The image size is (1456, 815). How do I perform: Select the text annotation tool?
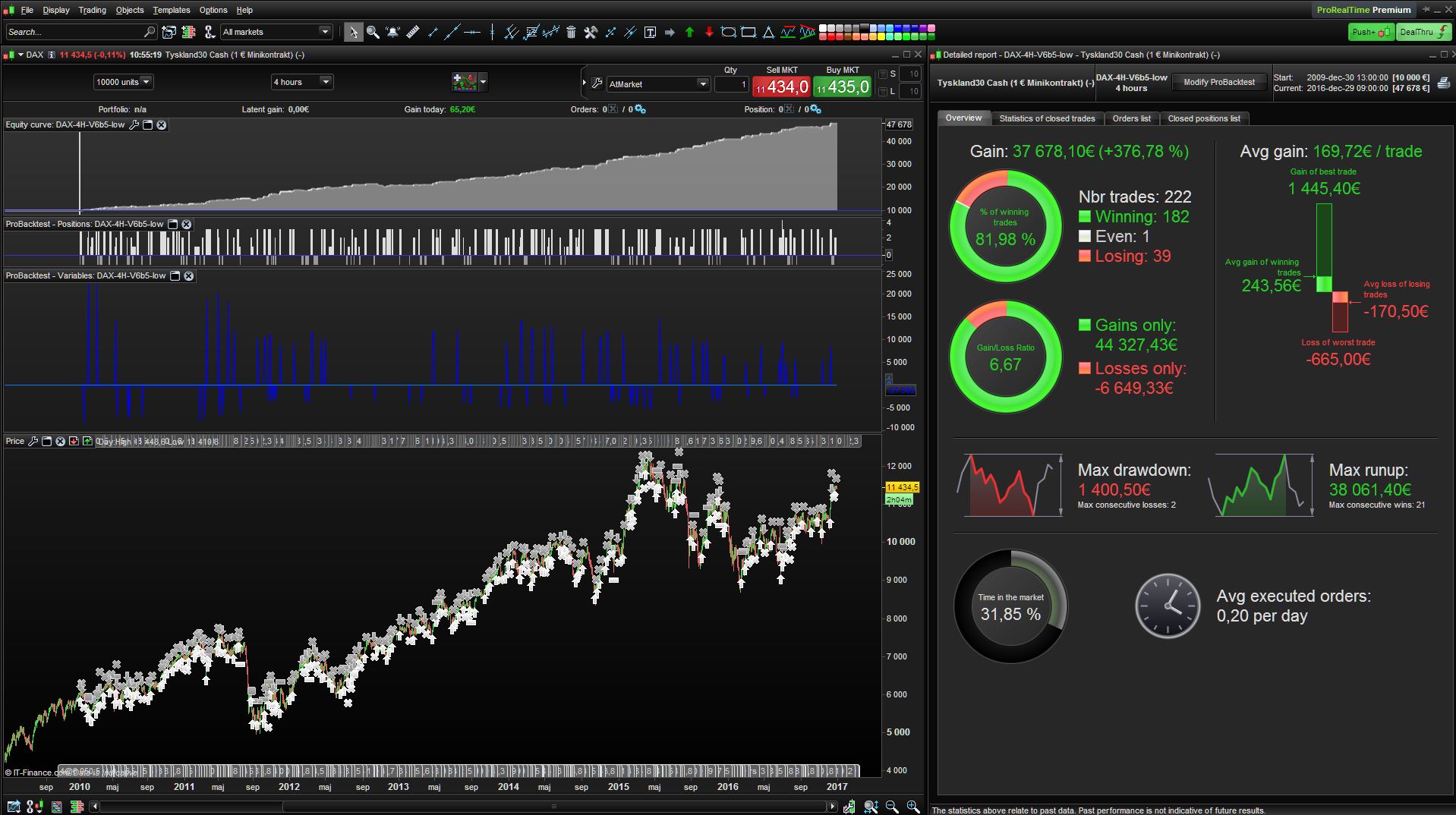coord(650,32)
